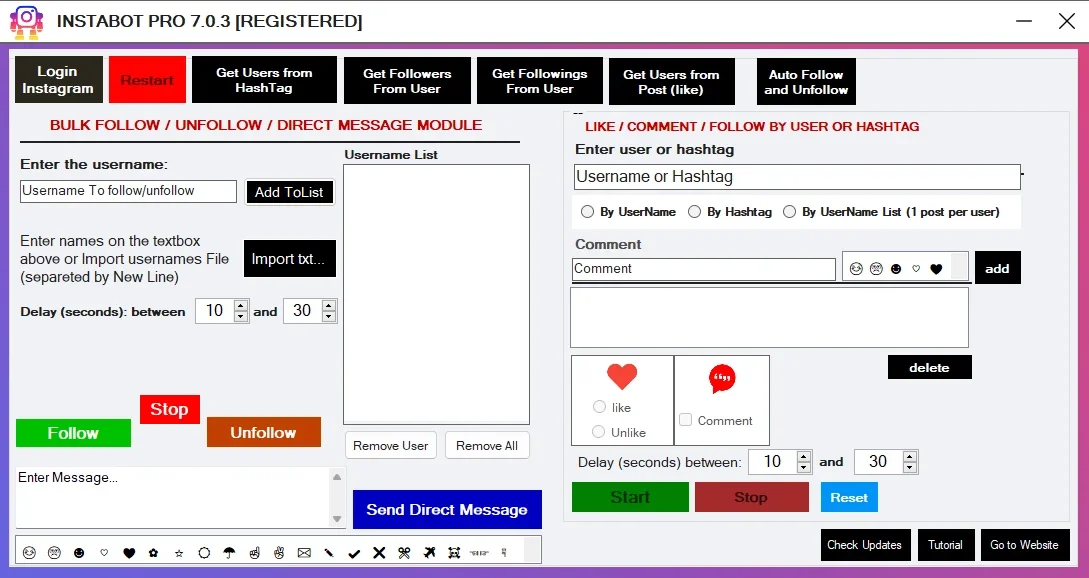Enable the Comment checkbox

click(685, 420)
